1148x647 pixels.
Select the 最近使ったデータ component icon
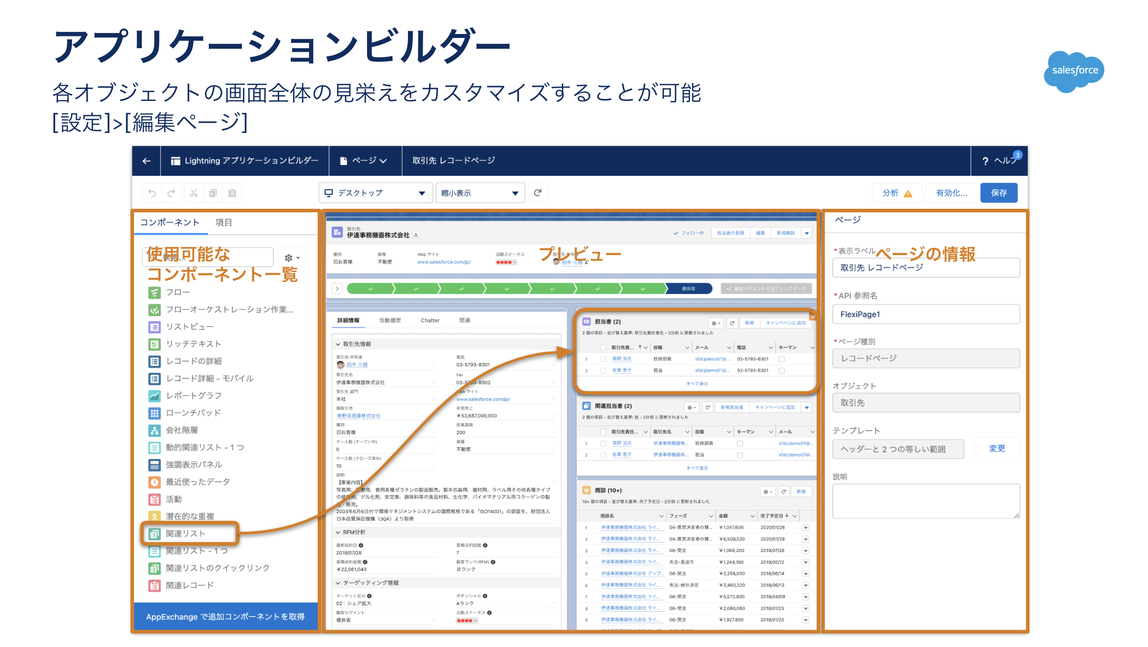(154, 482)
